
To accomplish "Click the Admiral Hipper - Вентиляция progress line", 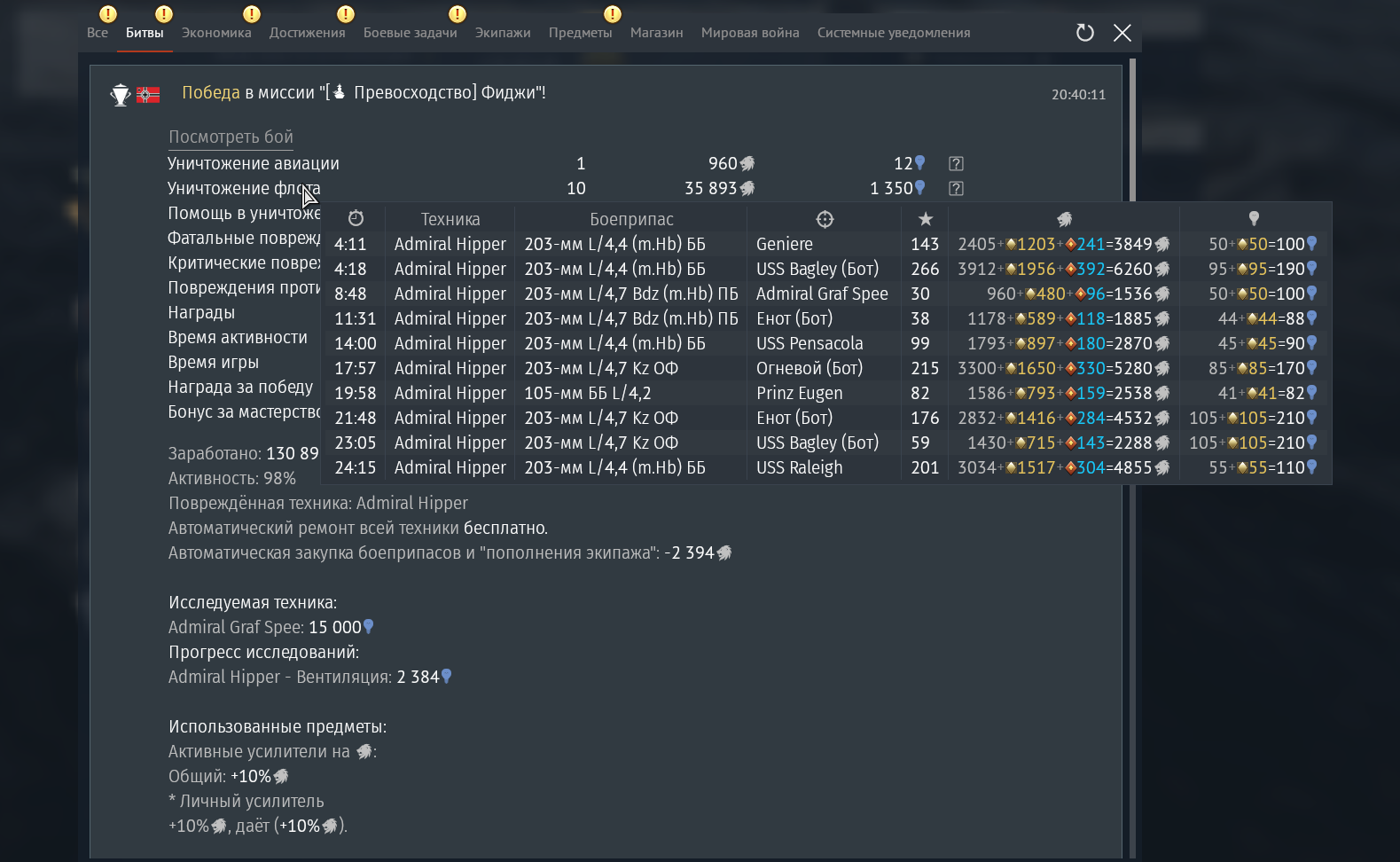I will pos(310,677).
